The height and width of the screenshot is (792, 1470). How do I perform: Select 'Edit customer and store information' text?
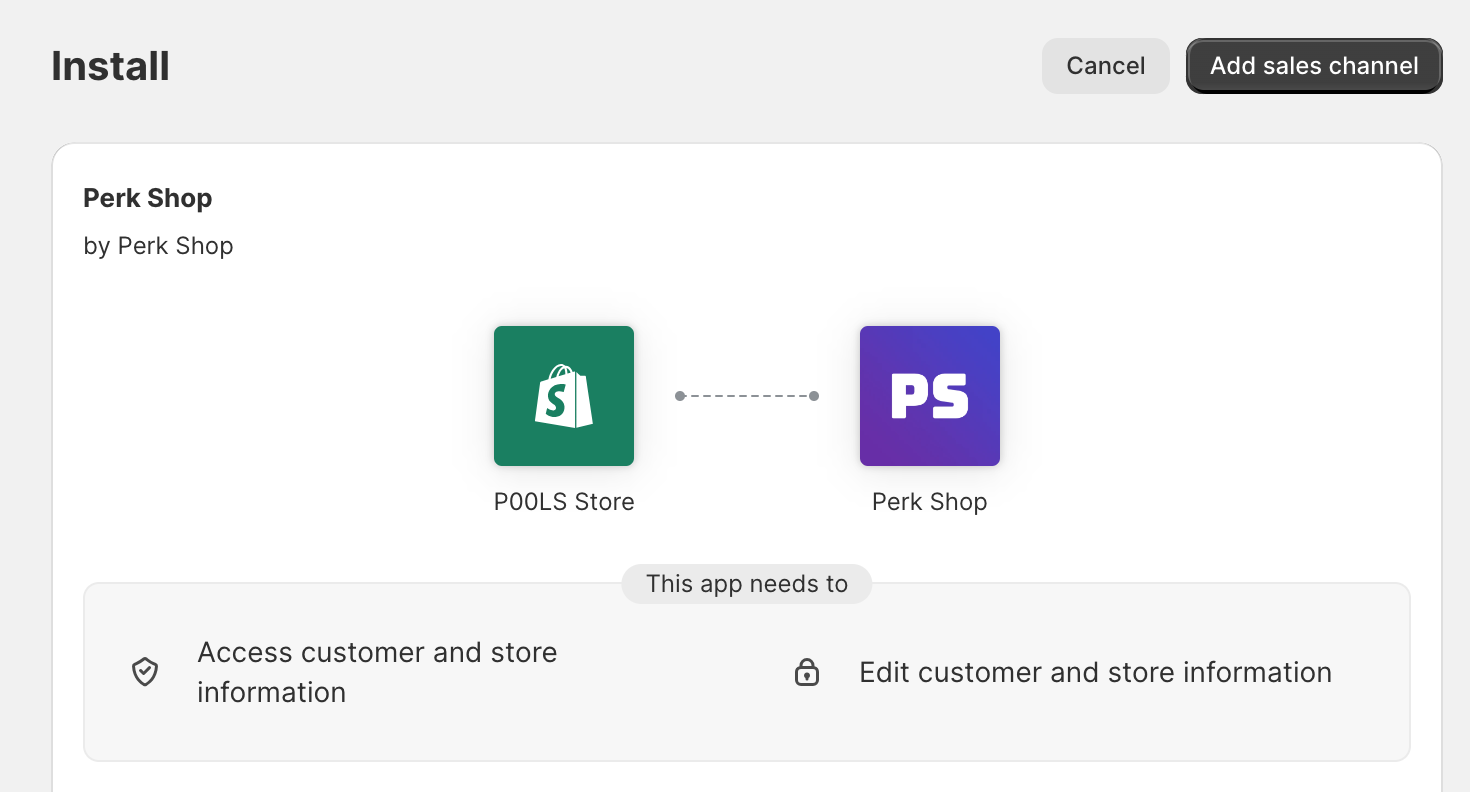point(1095,672)
